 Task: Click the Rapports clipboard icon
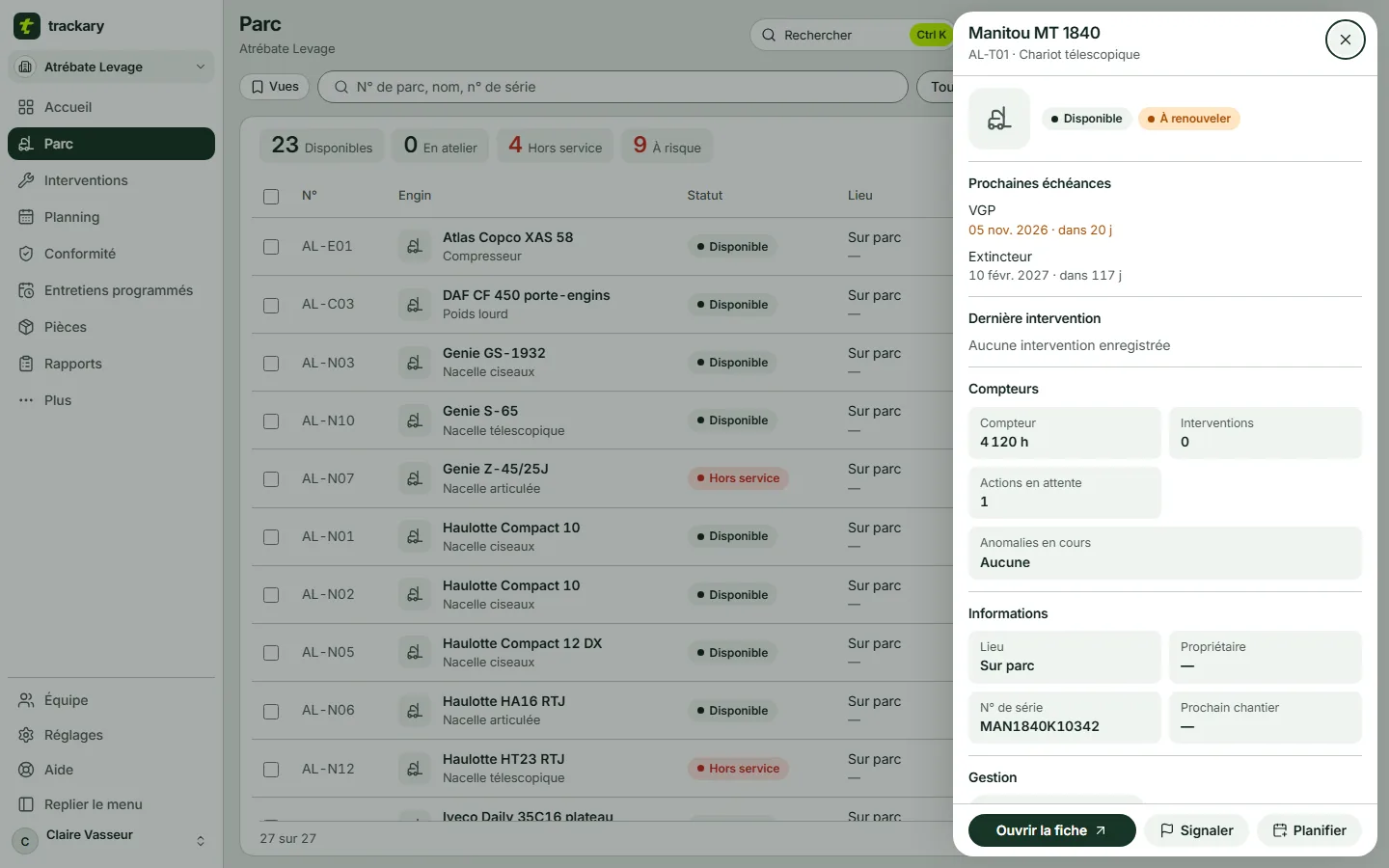pyautogui.click(x=26, y=364)
